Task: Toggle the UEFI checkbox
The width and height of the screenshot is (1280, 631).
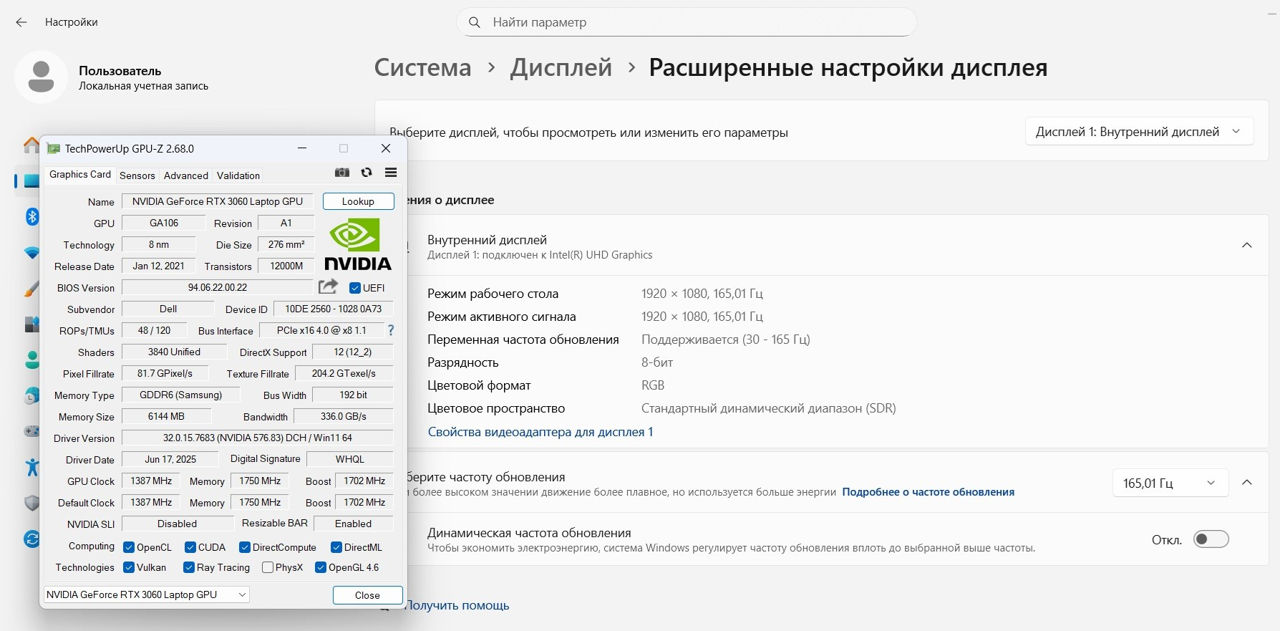Action: tap(355, 288)
